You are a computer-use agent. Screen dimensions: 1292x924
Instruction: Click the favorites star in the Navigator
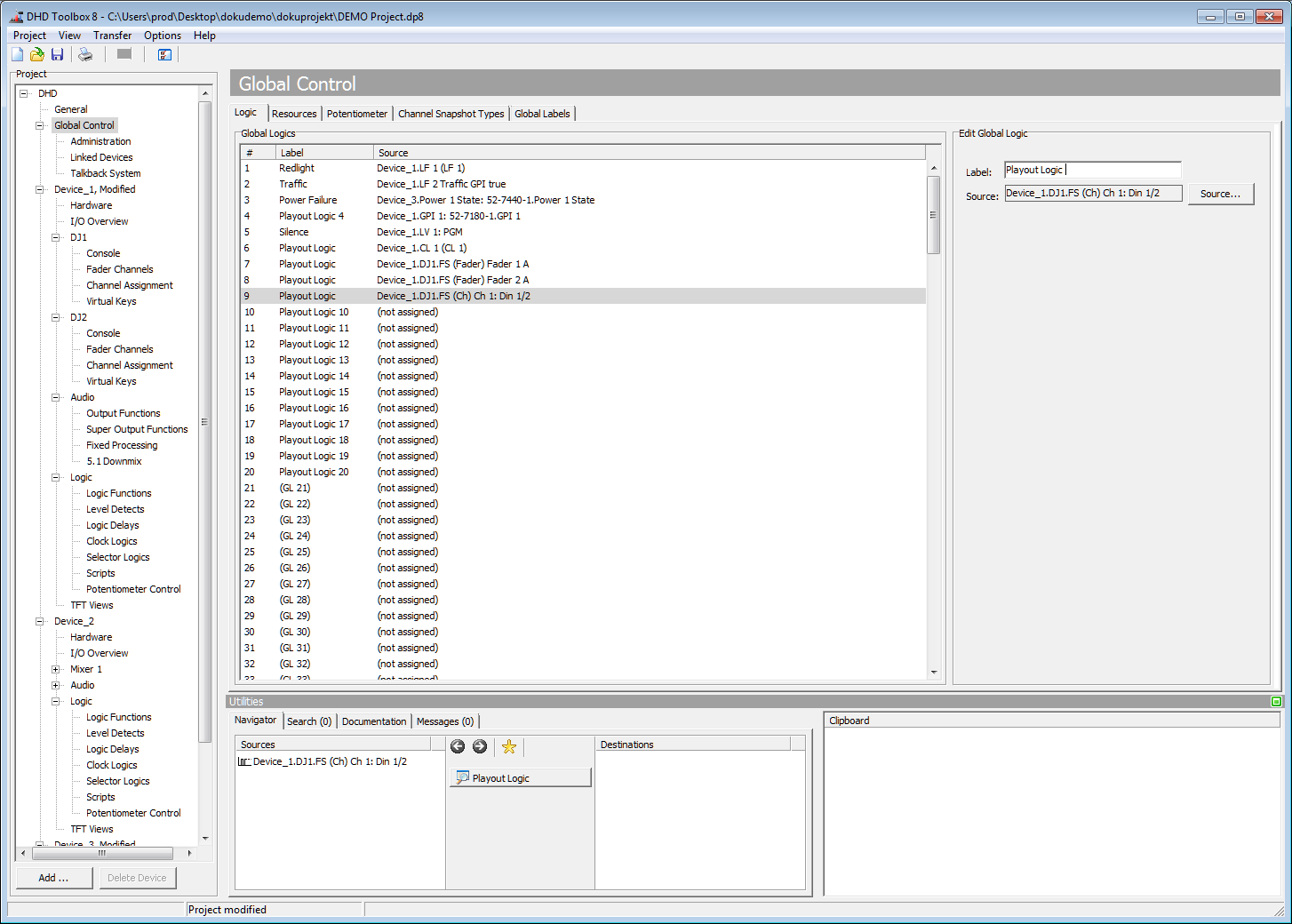[x=508, y=746]
